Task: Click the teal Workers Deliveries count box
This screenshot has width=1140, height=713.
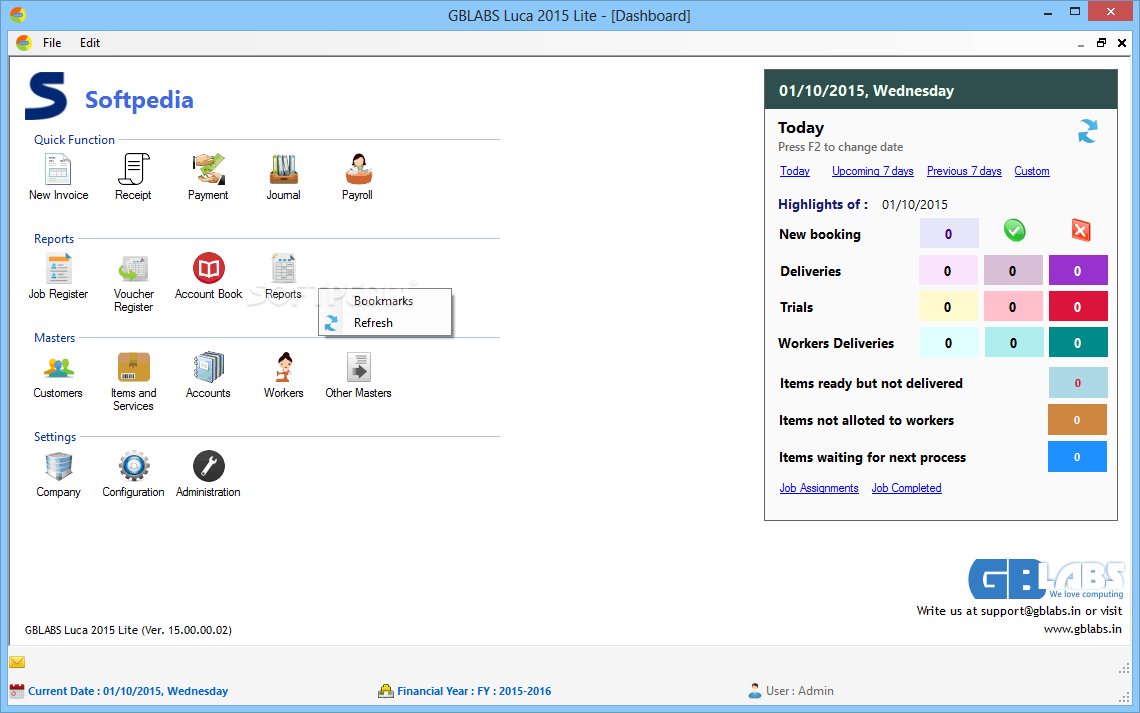Action: point(1078,342)
